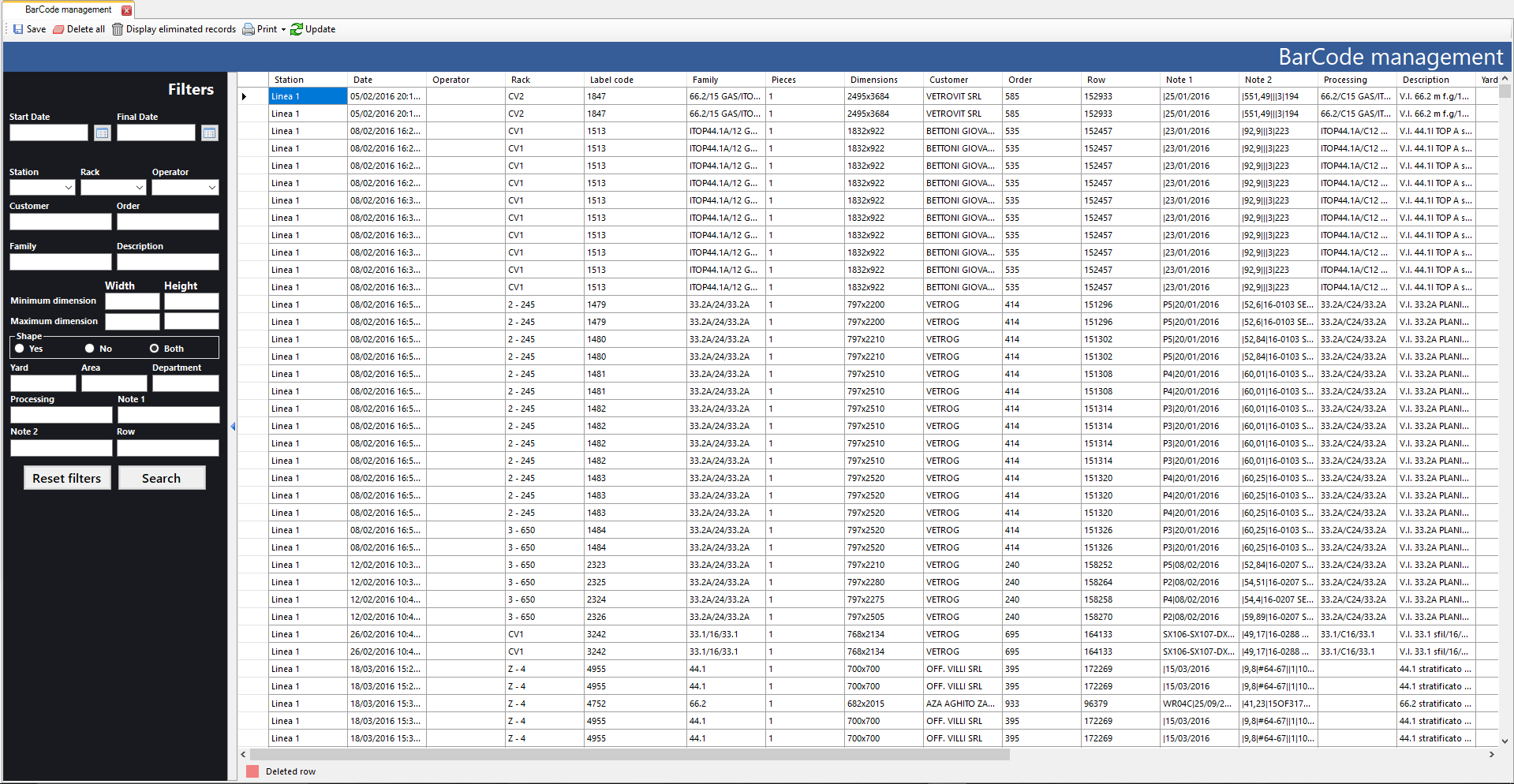Click Minimum dimension Width field
1514x784 pixels.
(133, 301)
